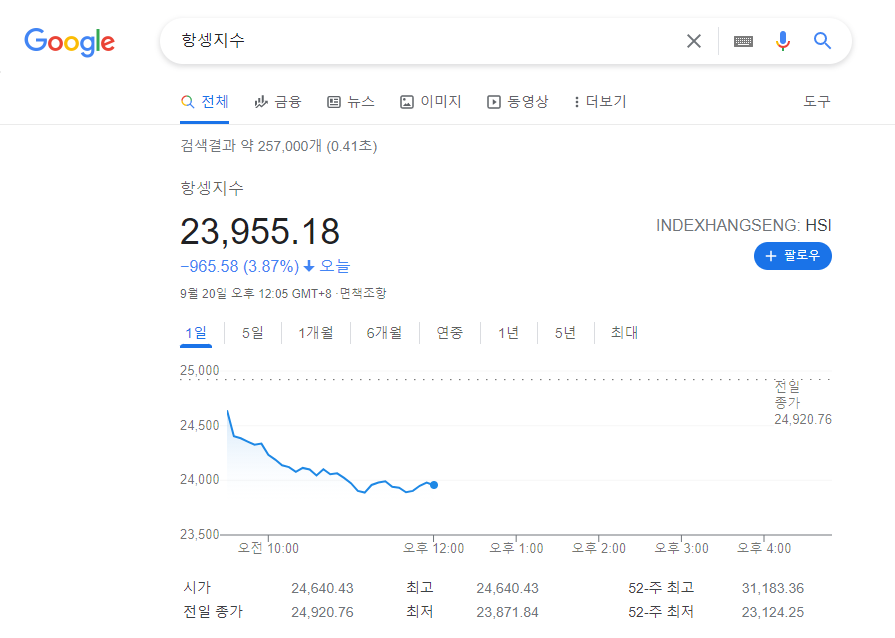This screenshot has width=895, height=638.
Task: Expand the 더보기 more menu
Action: tap(600, 102)
